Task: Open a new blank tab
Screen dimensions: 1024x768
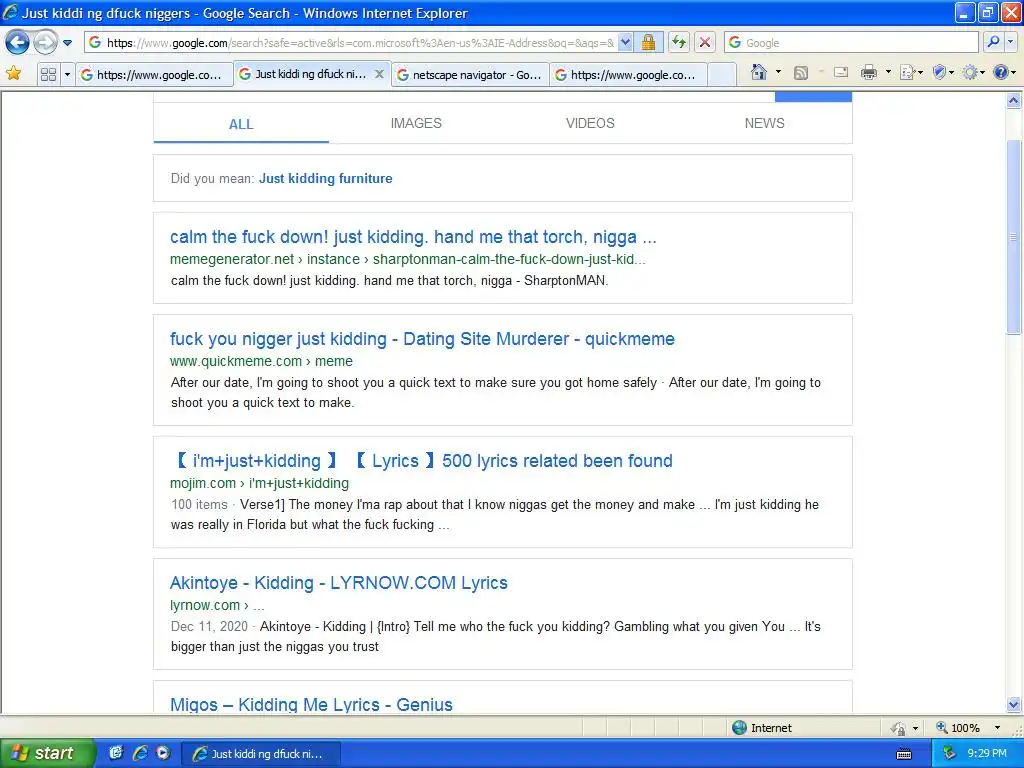Action: pos(722,74)
